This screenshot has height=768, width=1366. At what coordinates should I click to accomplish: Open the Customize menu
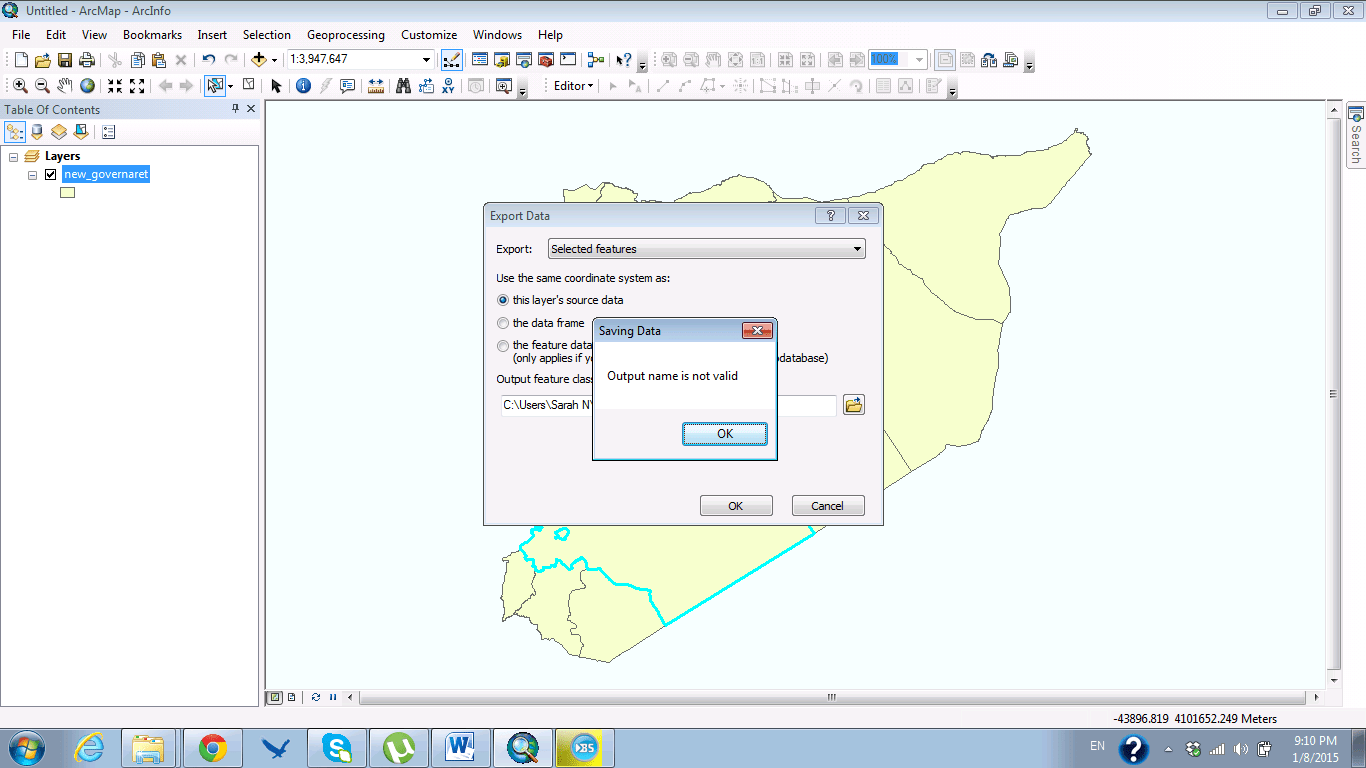pos(429,35)
